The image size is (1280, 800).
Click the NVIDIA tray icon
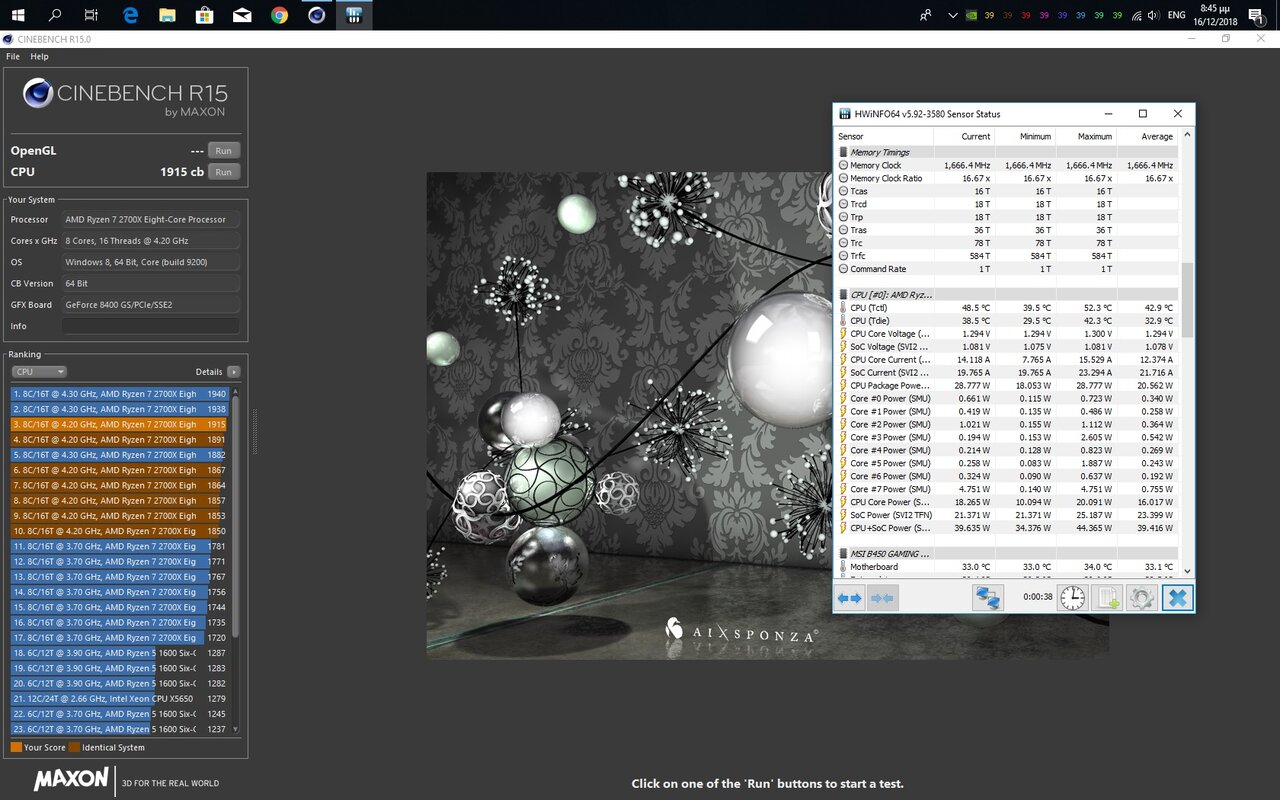pyautogui.click(x=970, y=15)
